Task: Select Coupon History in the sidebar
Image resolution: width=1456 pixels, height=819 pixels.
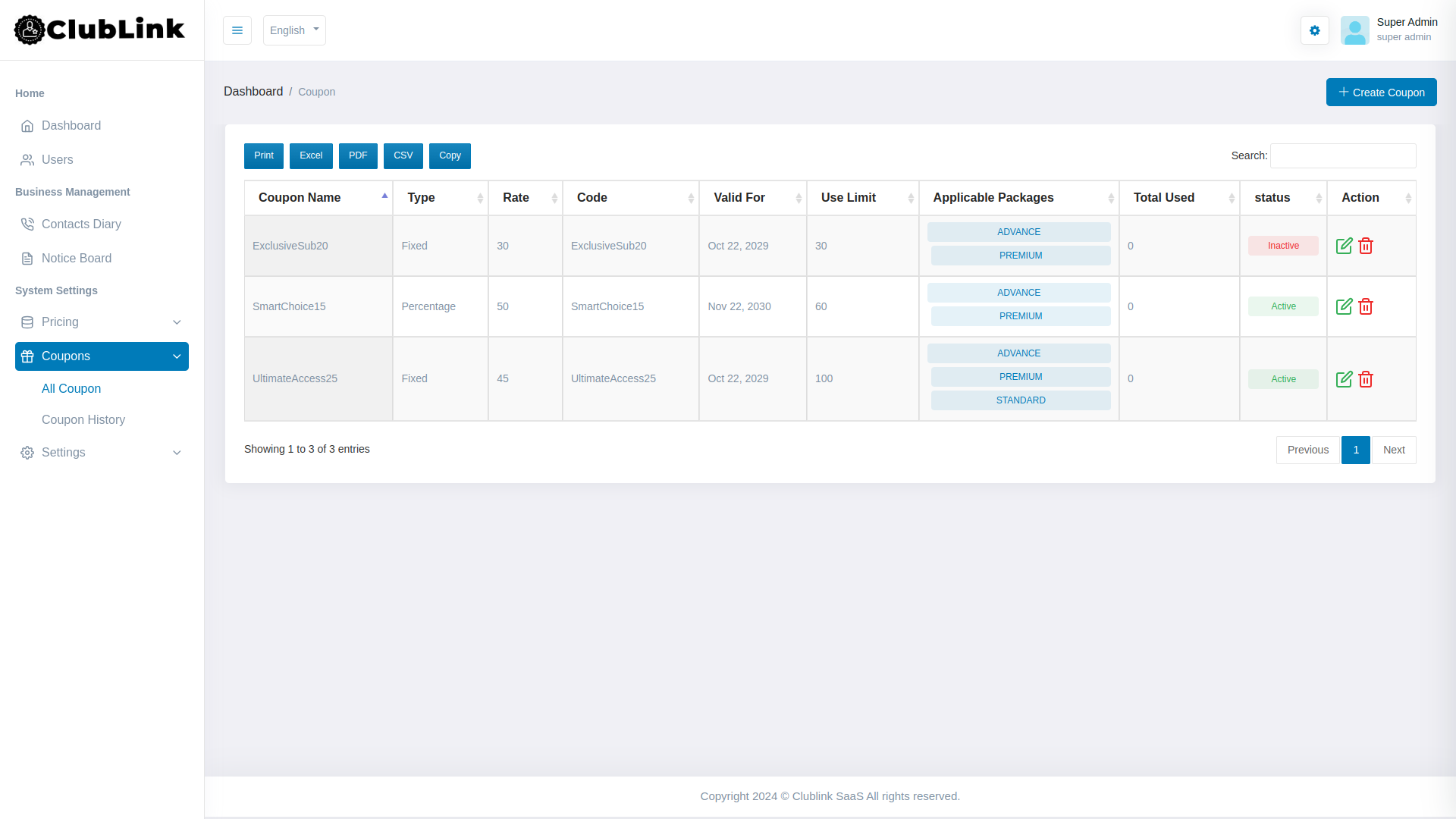Action: pos(83,419)
